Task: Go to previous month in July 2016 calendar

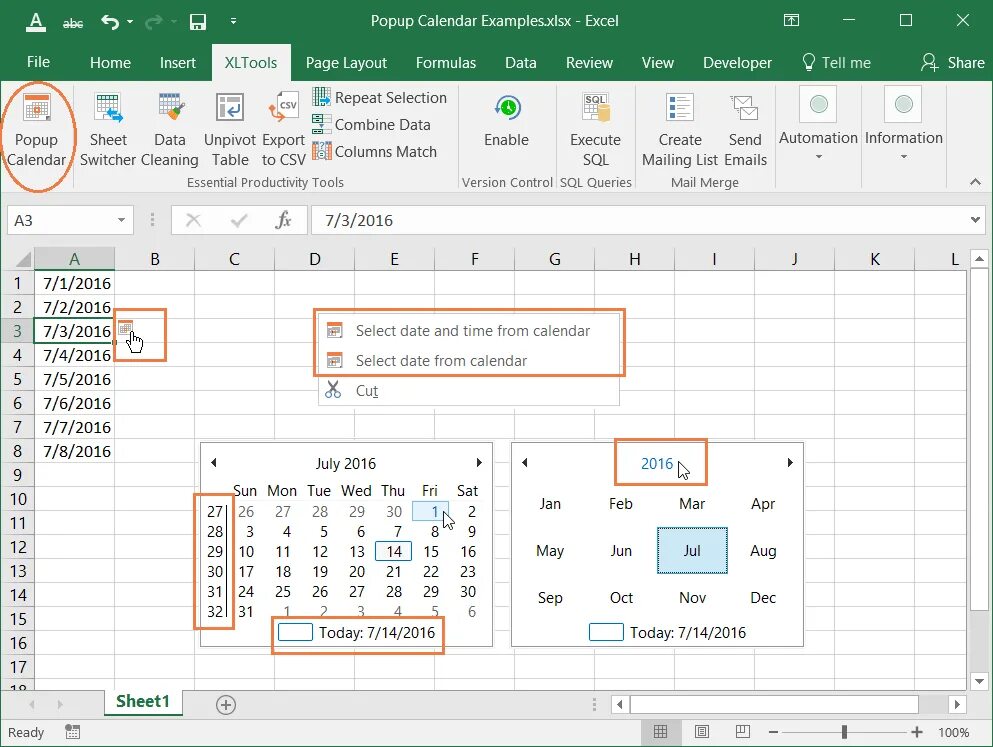Action: pyautogui.click(x=214, y=463)
